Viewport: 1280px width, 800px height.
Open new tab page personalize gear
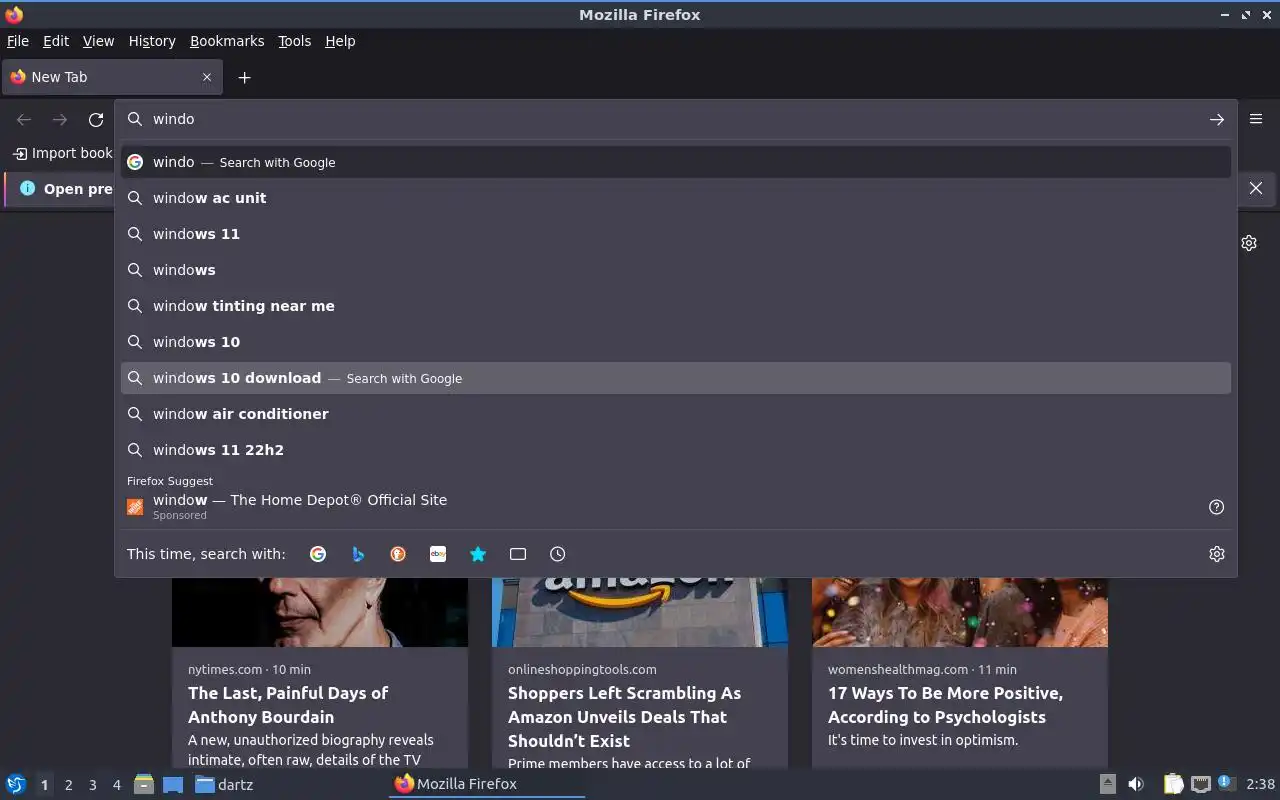pyautogui.click(x=1249, y=243)
